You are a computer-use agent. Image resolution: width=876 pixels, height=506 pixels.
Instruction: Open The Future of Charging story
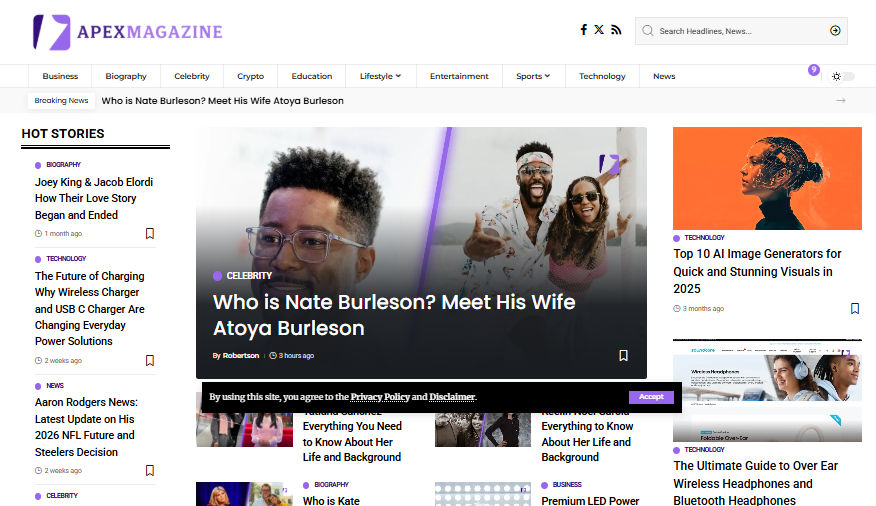coord(89,308)
